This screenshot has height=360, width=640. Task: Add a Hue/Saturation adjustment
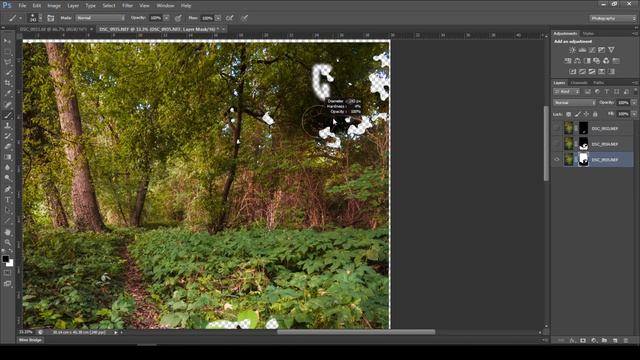[x=568, y=61]
